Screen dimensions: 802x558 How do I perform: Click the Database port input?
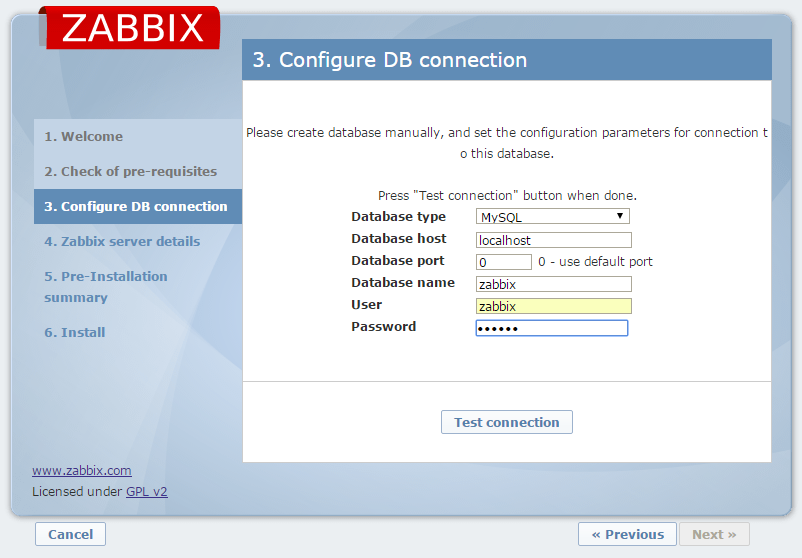click(504, 262)
